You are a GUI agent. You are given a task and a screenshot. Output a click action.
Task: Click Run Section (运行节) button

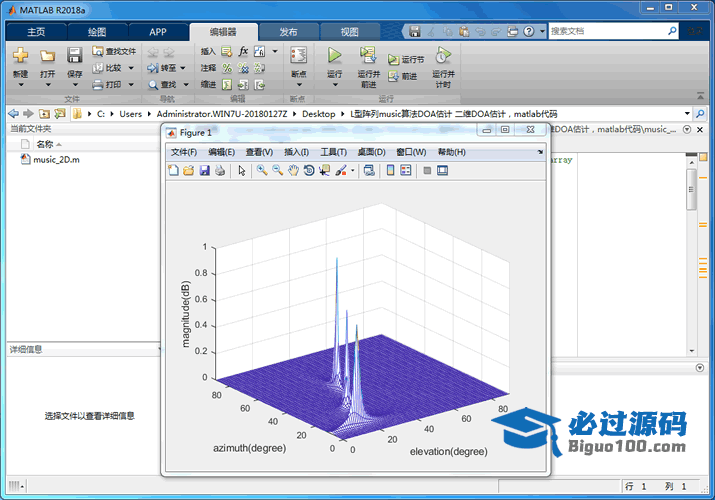pyautogui.click(x=406, y=59)
